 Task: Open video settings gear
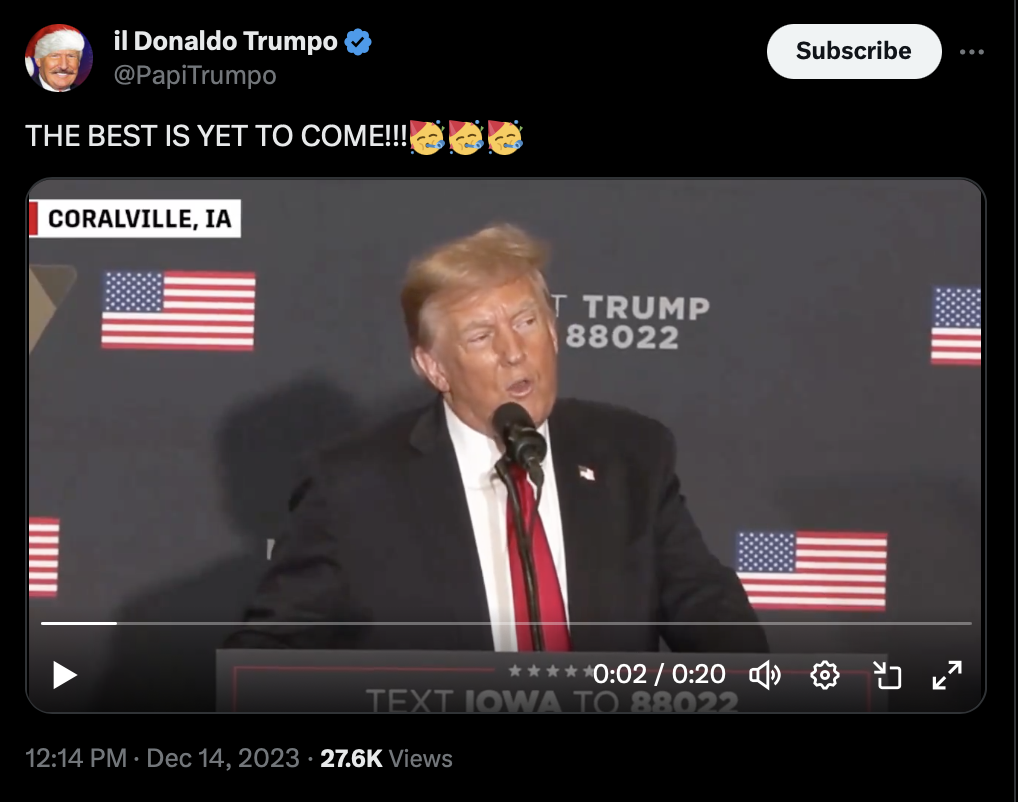[x=825, y=675]
